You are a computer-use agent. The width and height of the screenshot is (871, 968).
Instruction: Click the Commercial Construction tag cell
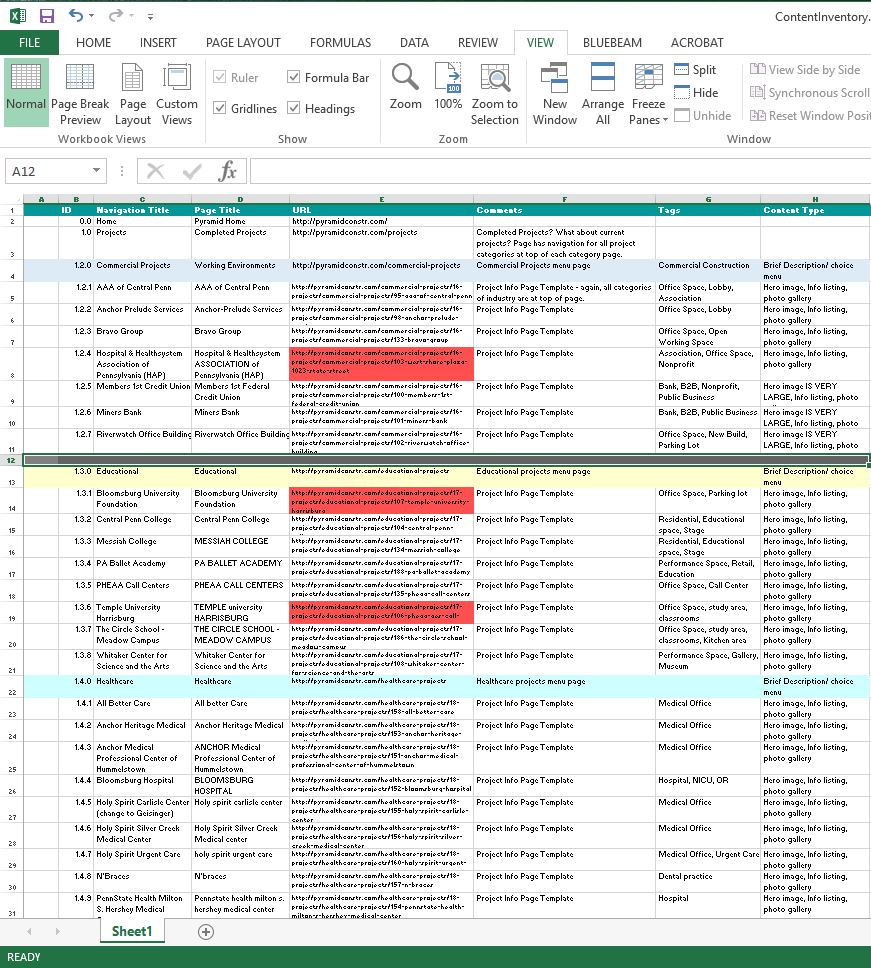708,270
